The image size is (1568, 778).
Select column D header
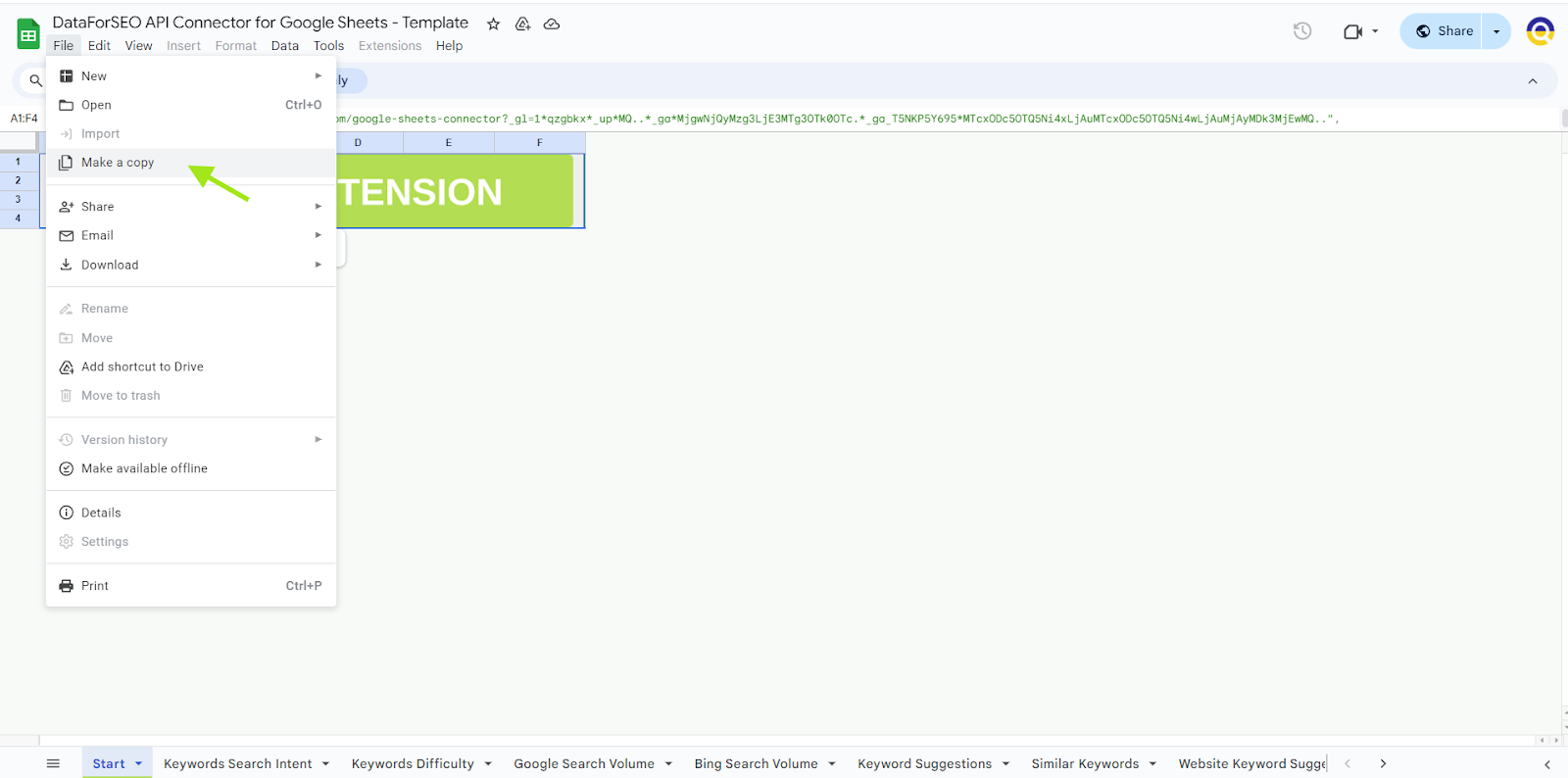358,143
